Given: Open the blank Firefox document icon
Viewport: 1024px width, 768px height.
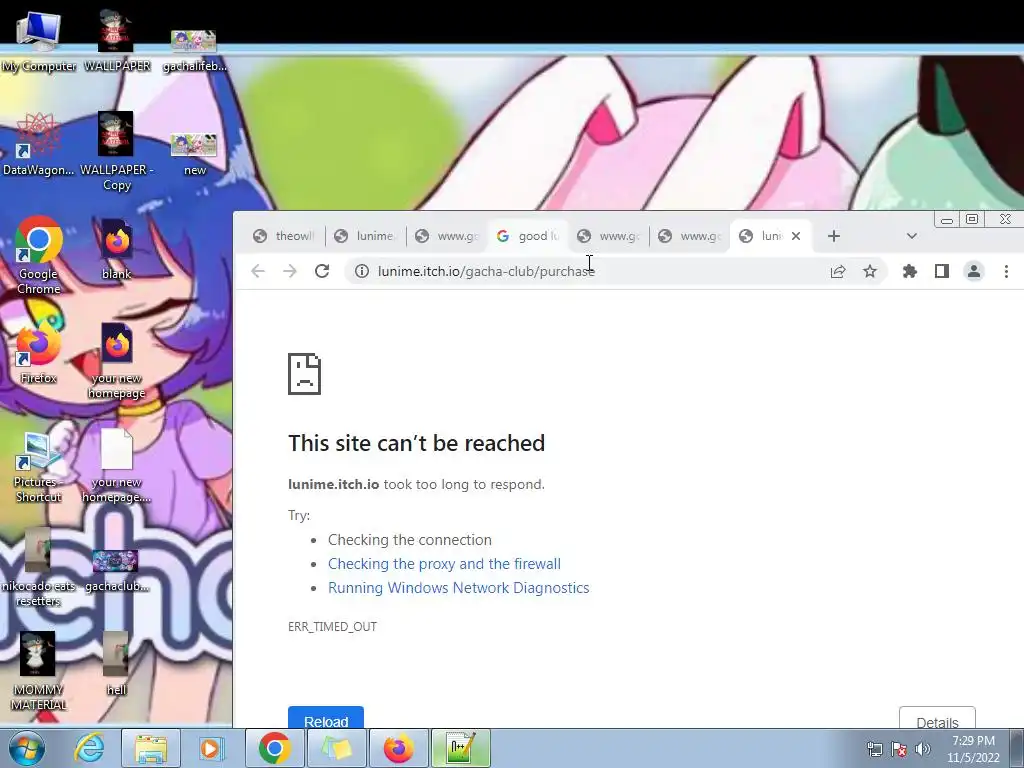Looking at the screenshot, I should coord(116,249).
